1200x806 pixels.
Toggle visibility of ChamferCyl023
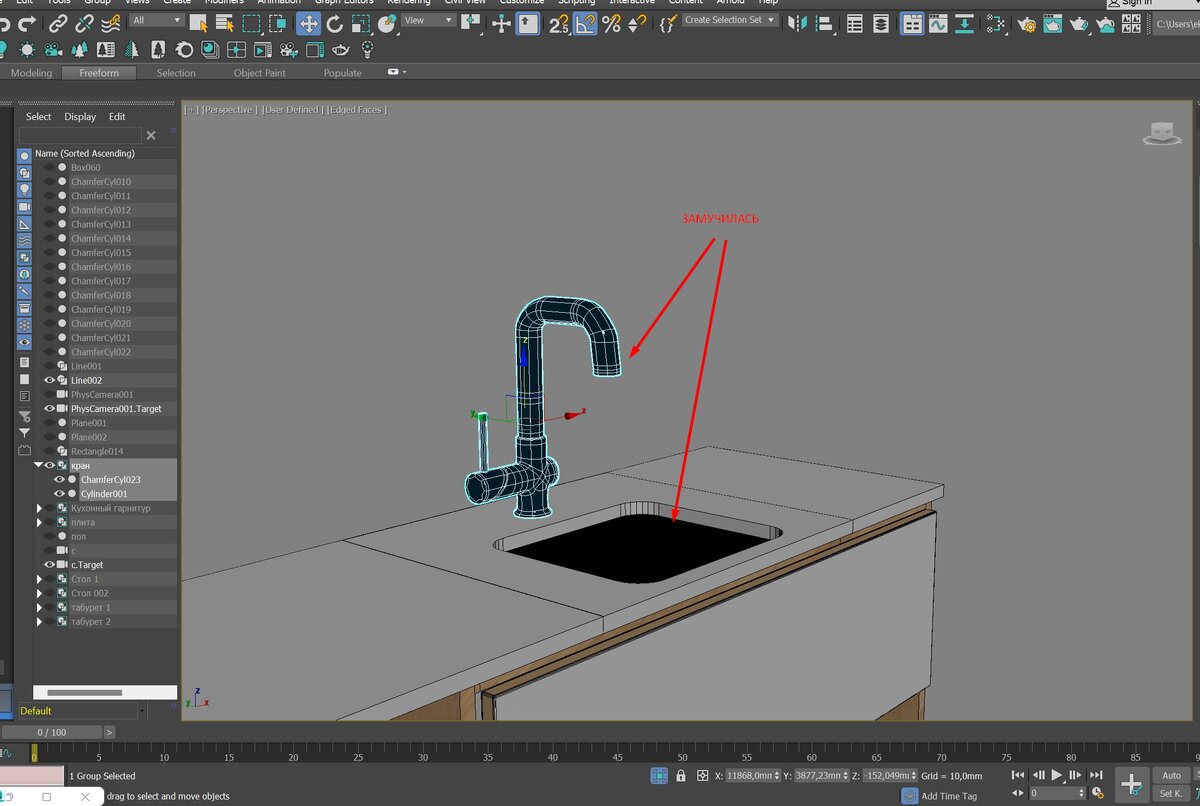pyautogui.click(x=59, y=480)
